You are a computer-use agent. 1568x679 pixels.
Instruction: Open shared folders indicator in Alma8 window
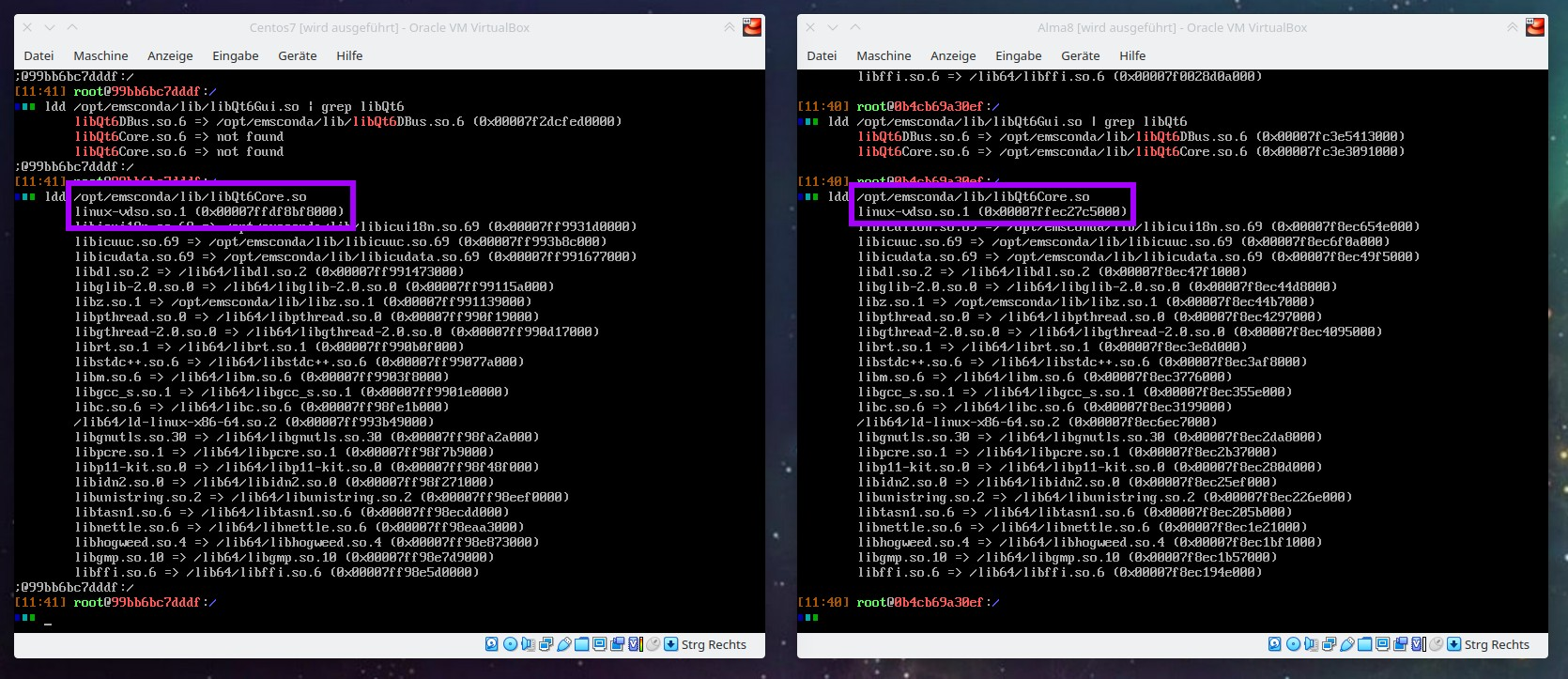coord(1365,644)
